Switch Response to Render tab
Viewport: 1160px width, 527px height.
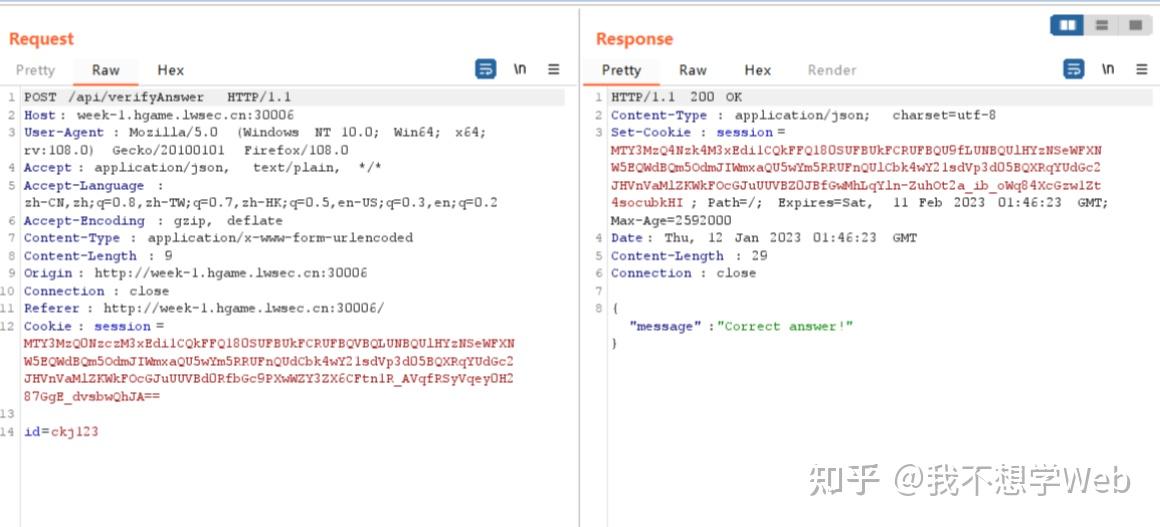832,70
